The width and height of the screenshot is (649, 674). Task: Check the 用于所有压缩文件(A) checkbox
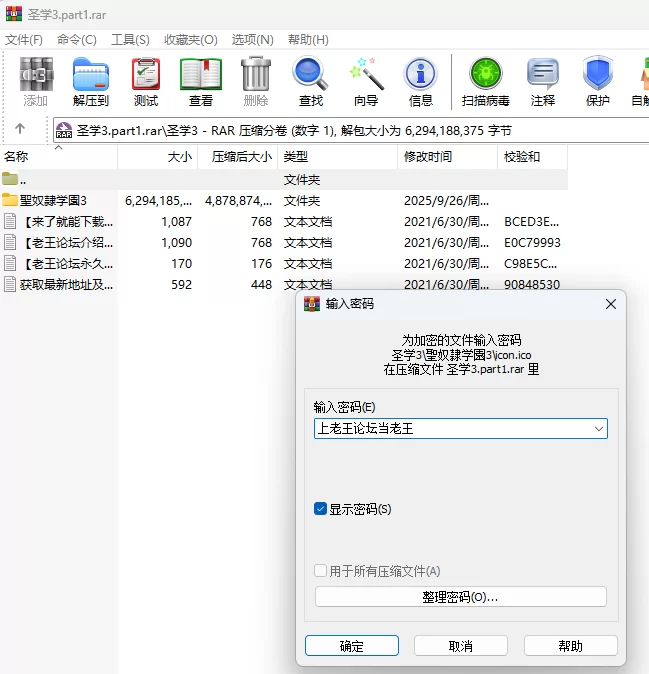(320, 571)
